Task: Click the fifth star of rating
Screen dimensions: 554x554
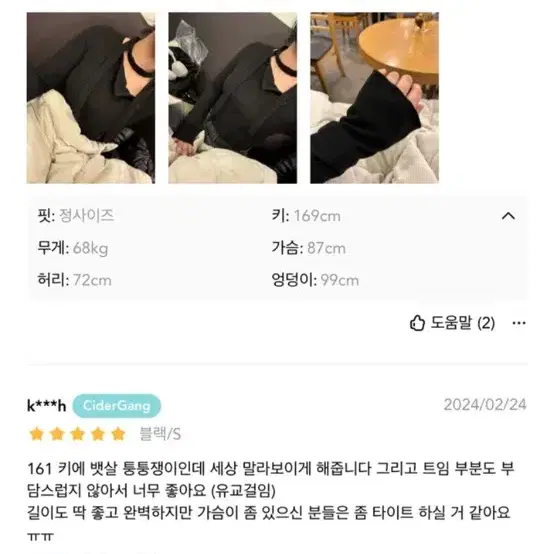Action: (118, 434)
